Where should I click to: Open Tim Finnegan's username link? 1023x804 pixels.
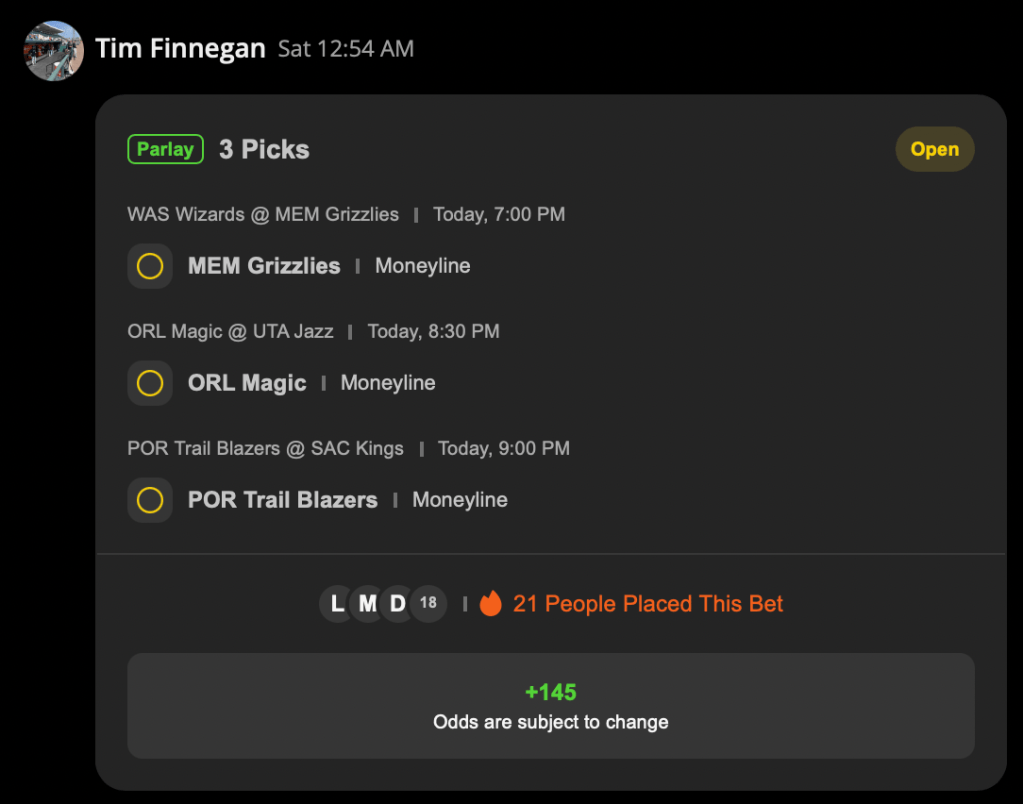coord(180,49)
